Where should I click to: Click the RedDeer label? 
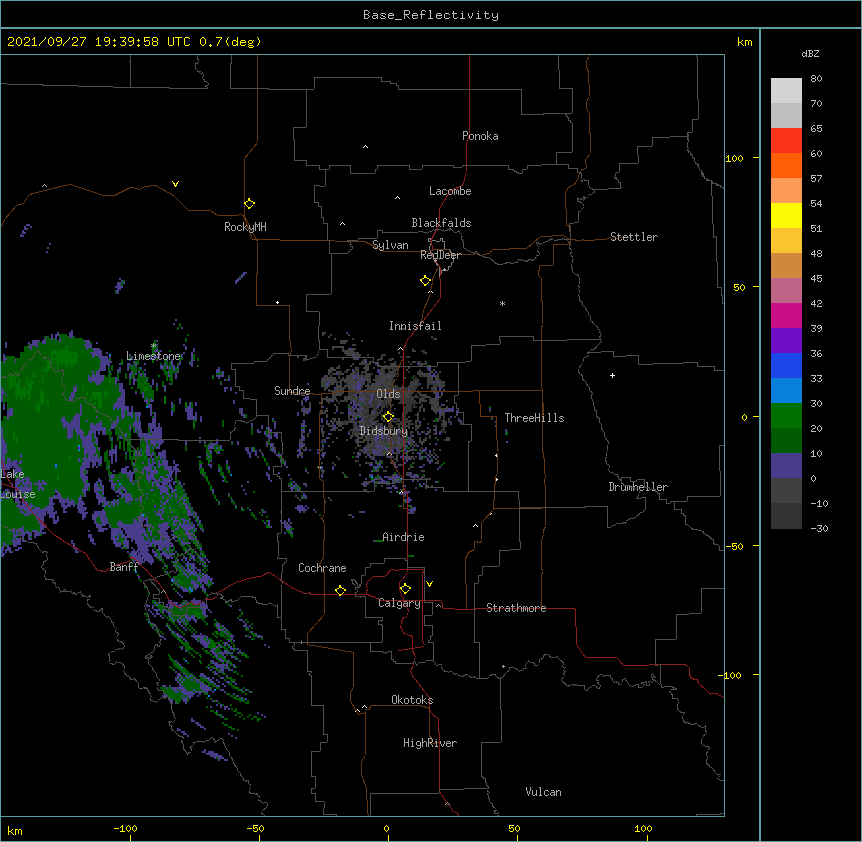[440, 255]
